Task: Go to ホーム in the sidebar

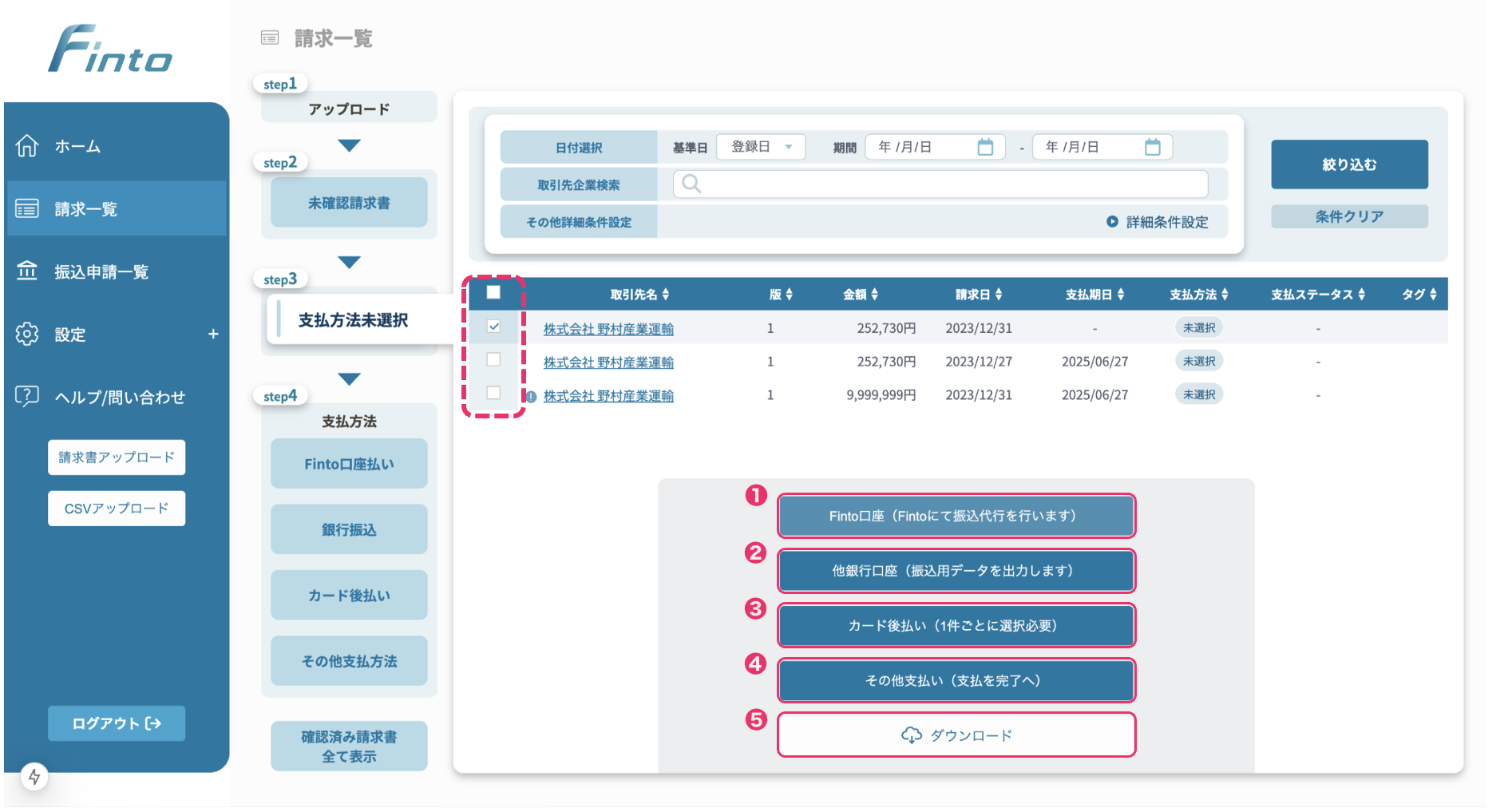Action: (77, 146)
